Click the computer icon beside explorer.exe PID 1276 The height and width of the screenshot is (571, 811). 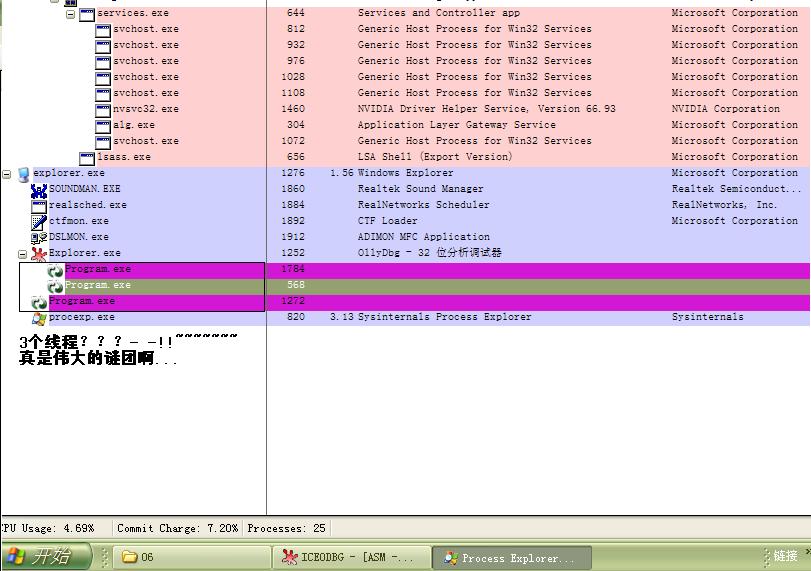pos(23,174)
